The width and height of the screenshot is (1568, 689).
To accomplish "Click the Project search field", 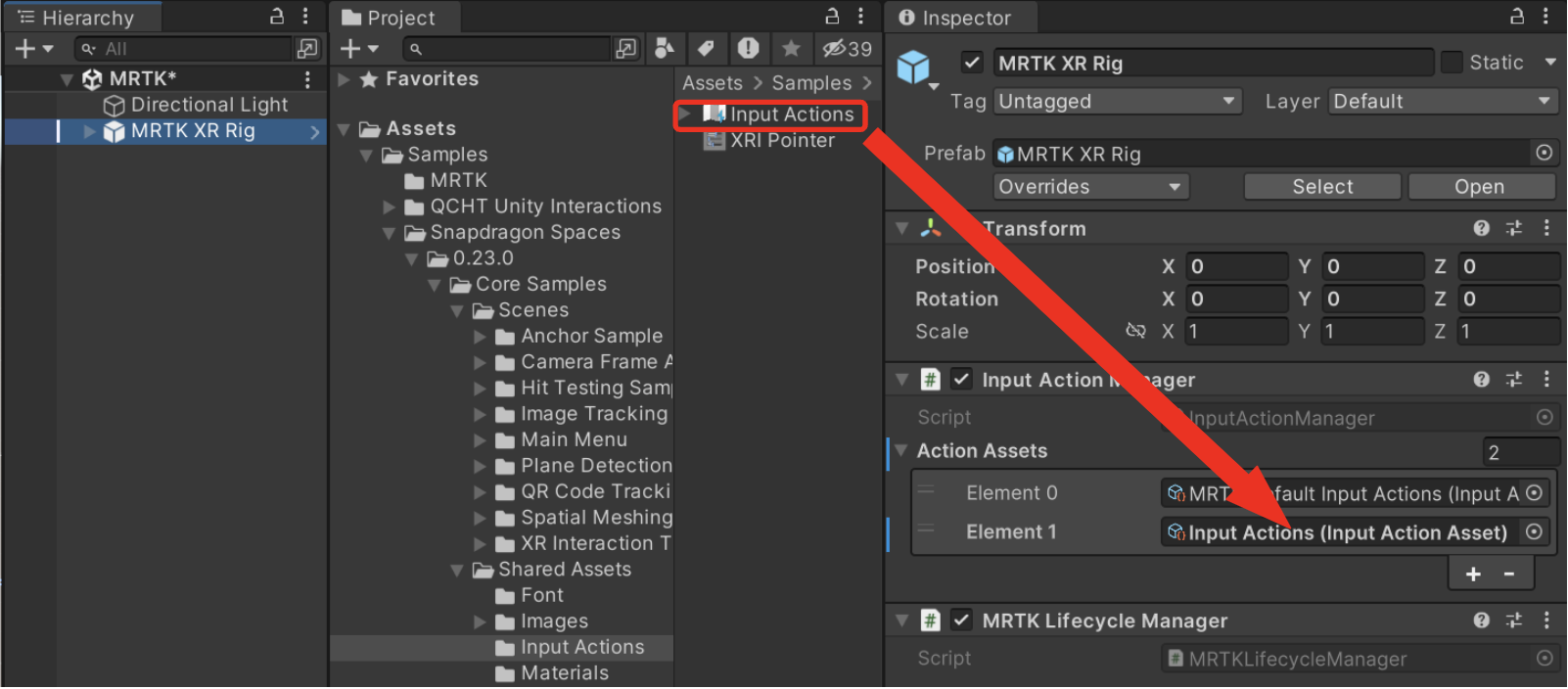I will pyautogui.click(x=506, y=49).
